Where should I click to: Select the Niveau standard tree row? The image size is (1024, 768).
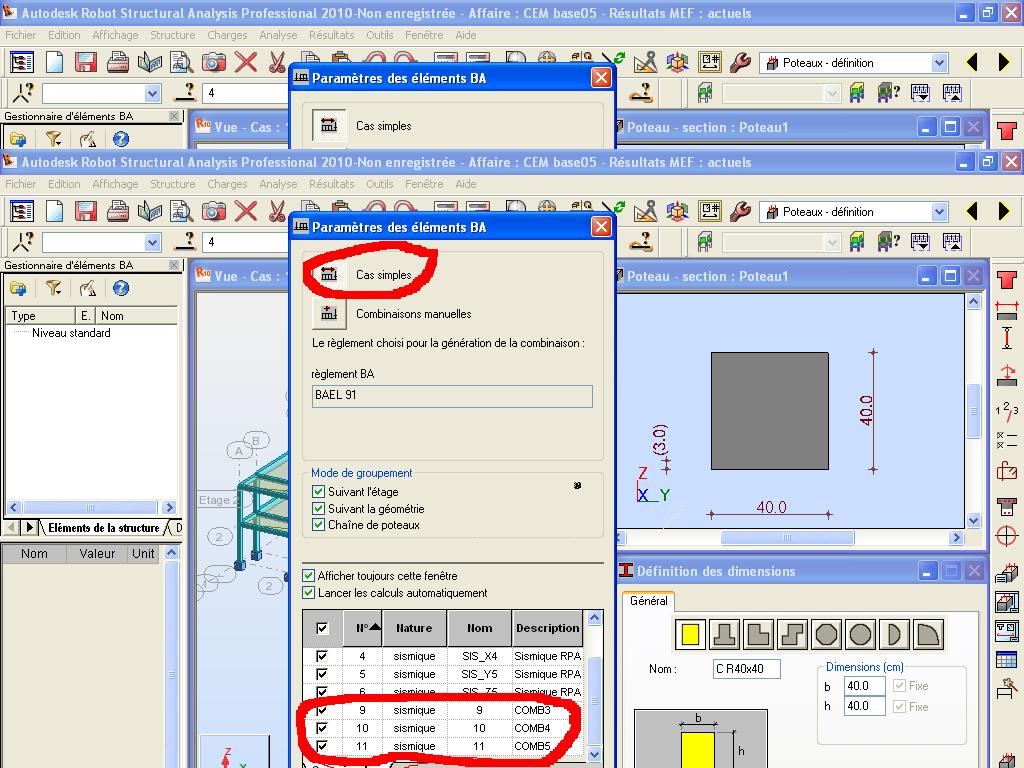coord(71,333)
